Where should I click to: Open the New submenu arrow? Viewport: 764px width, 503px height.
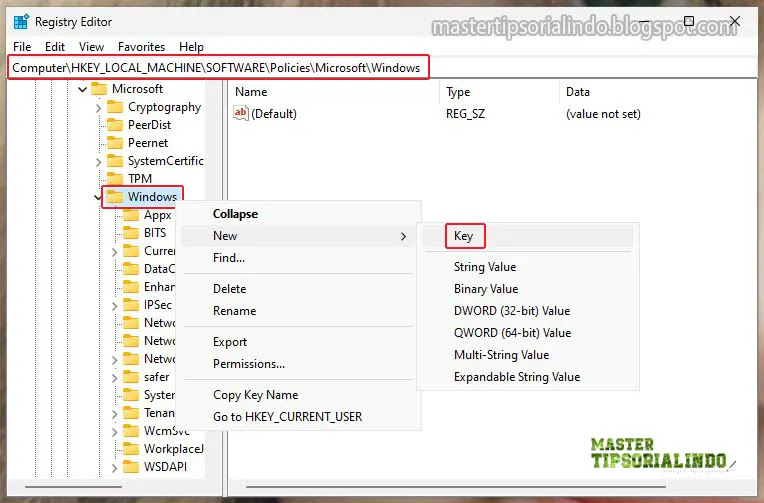pyautogui.click(x=403, y=236)
